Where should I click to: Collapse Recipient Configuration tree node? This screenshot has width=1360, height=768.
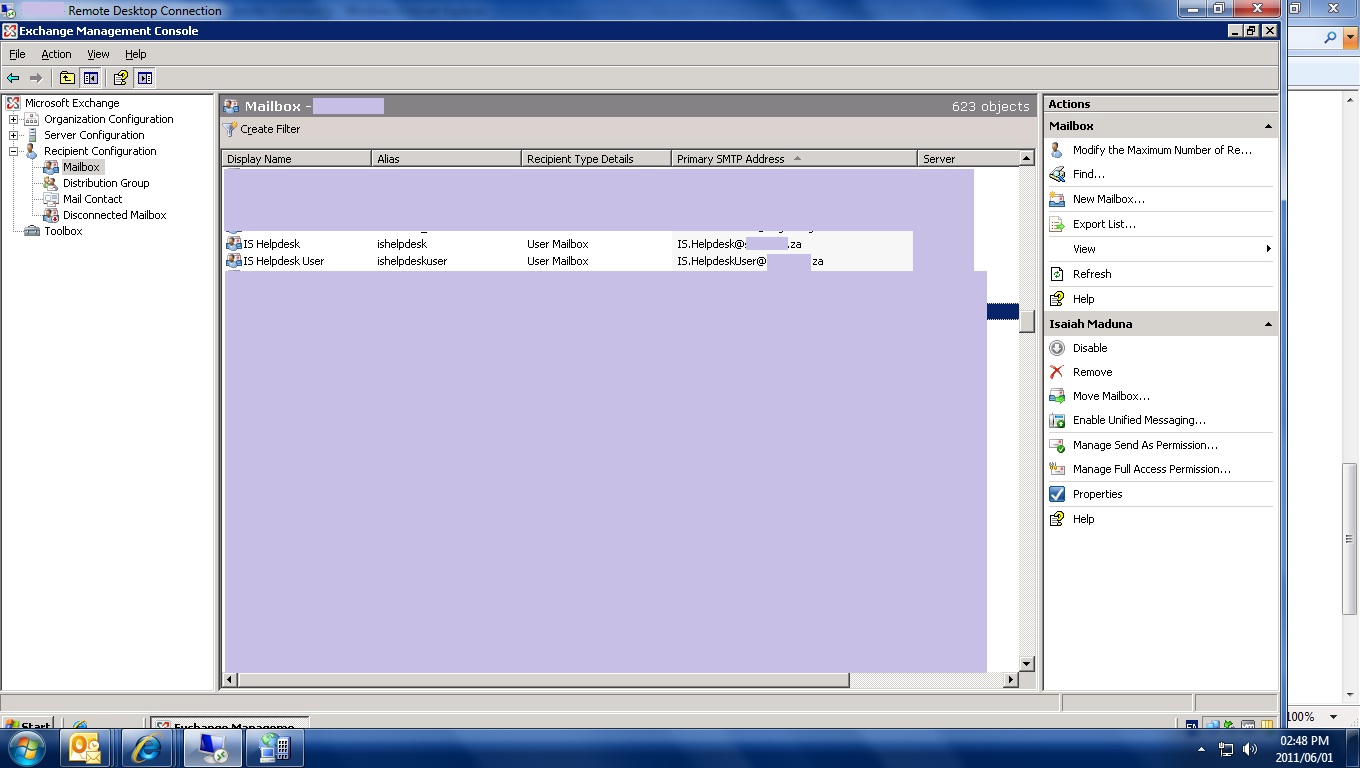(14, 151)
